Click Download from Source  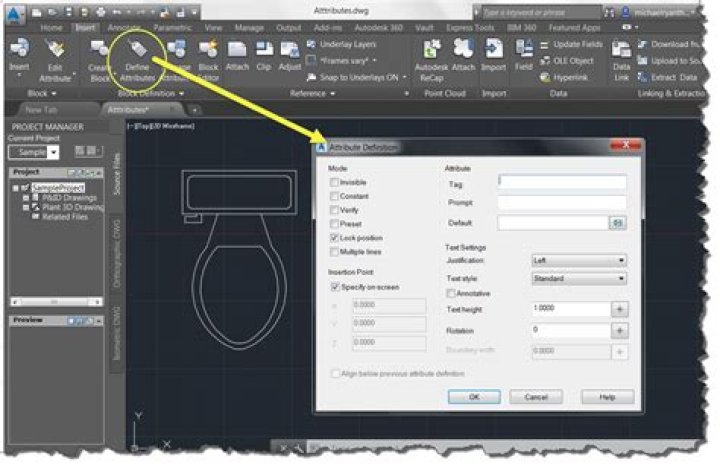pos(670,44)
